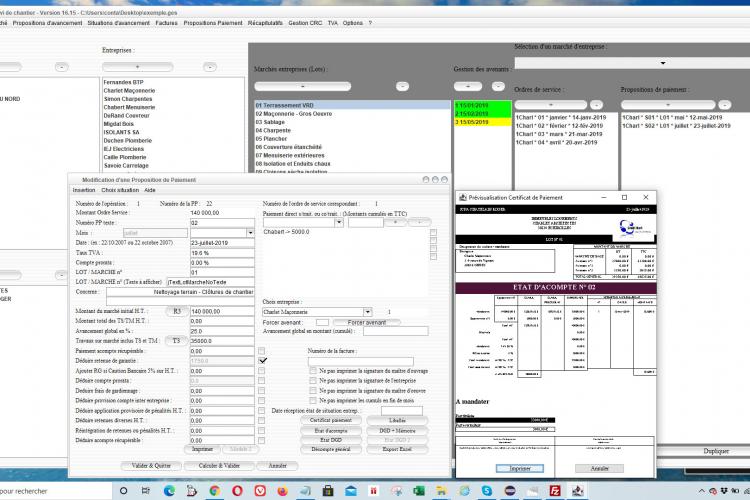Viewport: 750px width, 500px height.
Task: Open the Paiement direct s/trait. dropdown
Action: point(339,222)
